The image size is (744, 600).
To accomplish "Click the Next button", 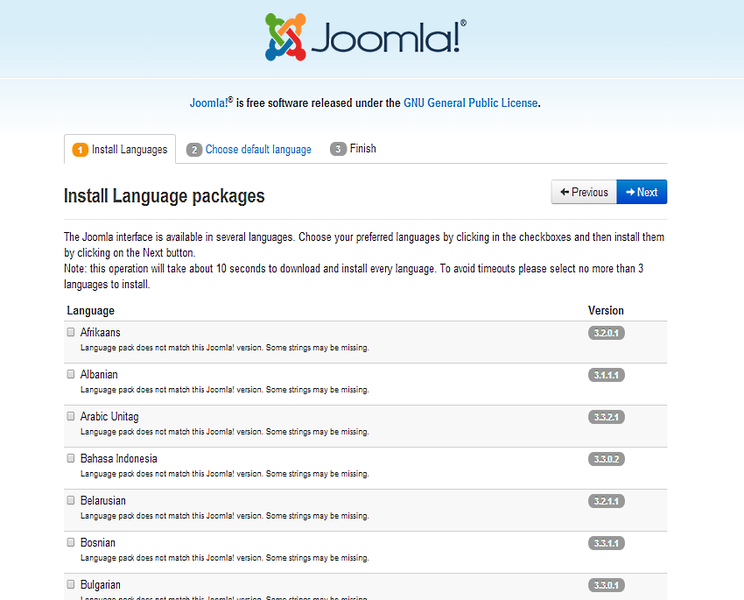I will pyautogui.click(x=642, y=192).
